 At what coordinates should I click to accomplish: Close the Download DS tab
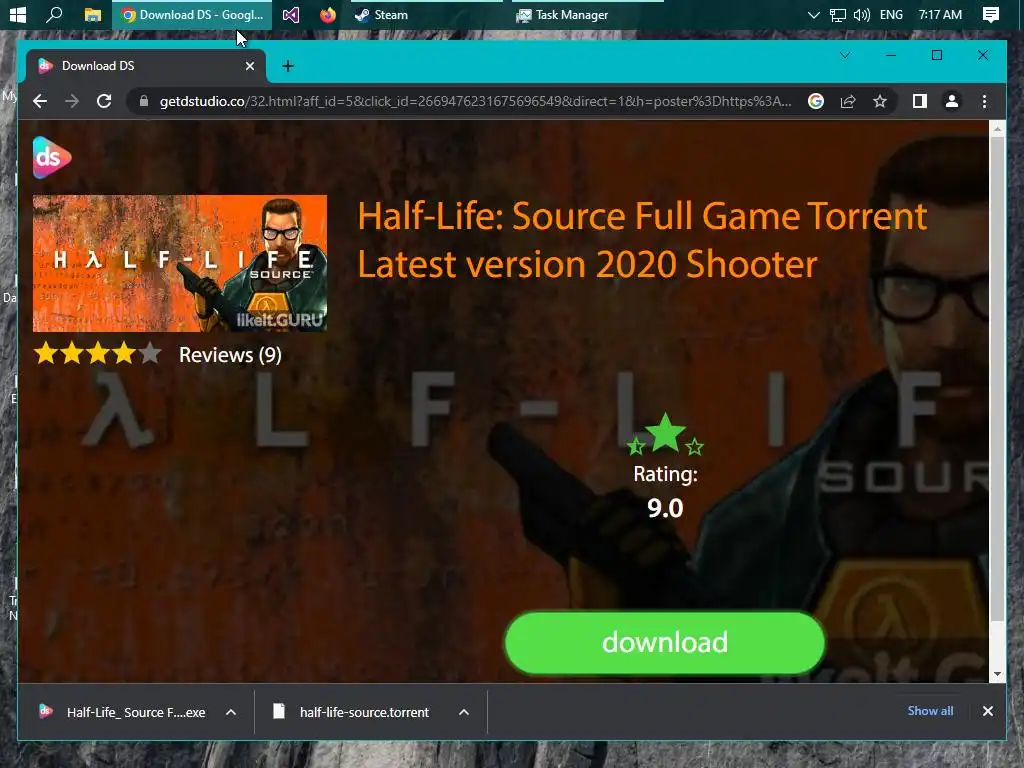click(249, 66)
